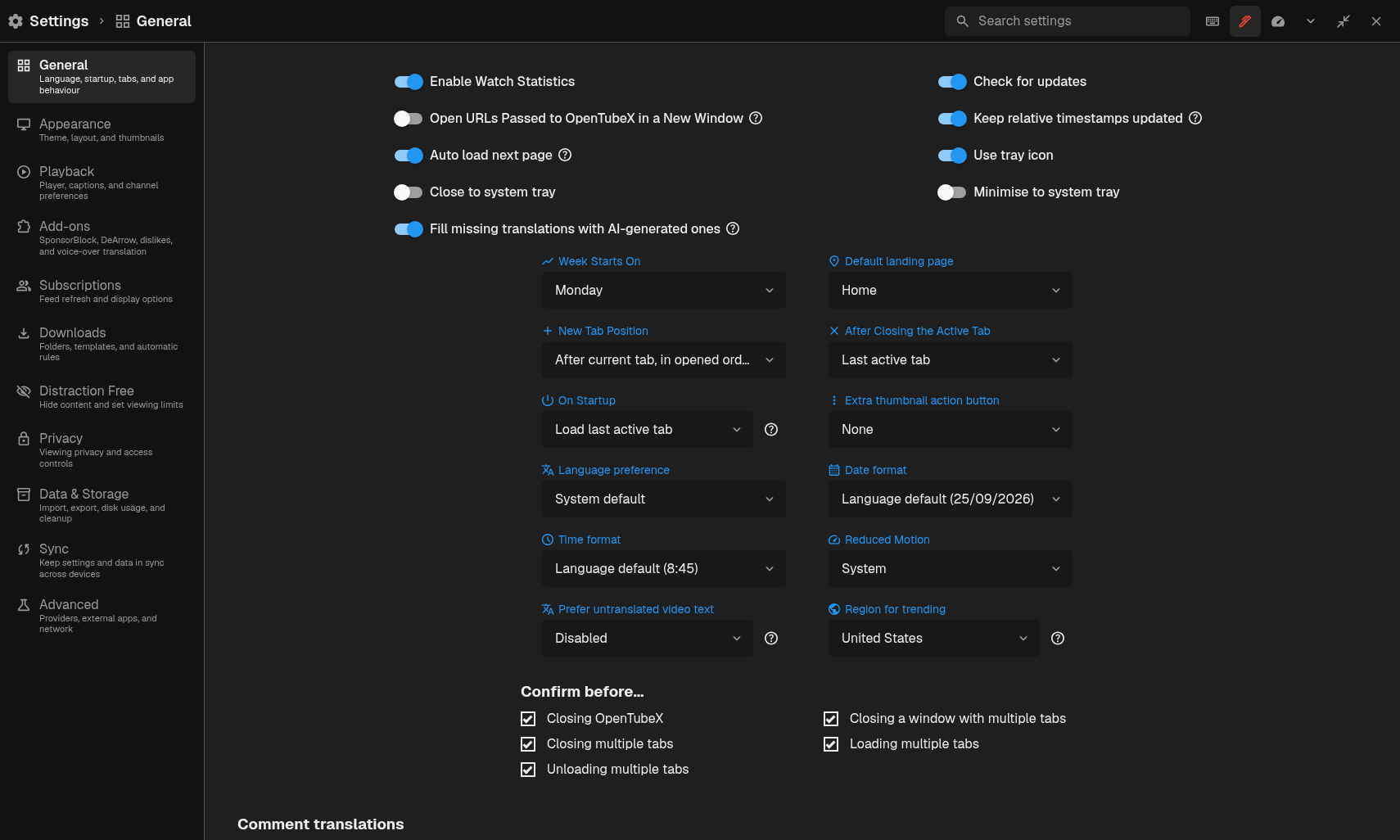Click the red highlighter icon button

(x=1245, y=21)
